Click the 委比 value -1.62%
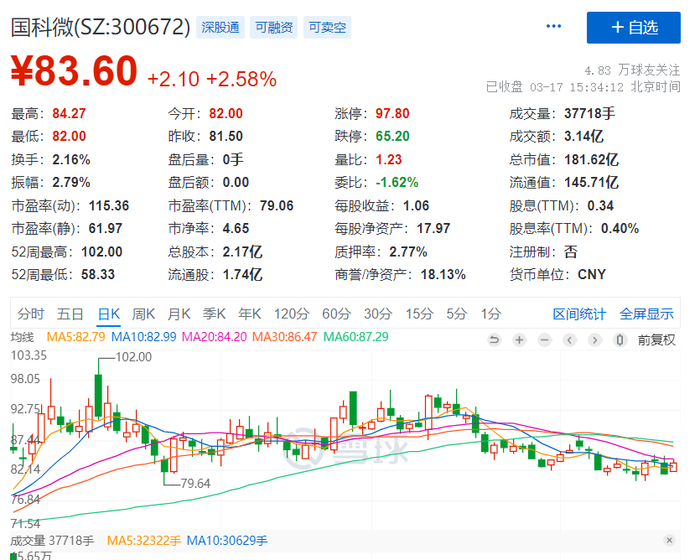The image size is (700, 560). click(397, 182)
